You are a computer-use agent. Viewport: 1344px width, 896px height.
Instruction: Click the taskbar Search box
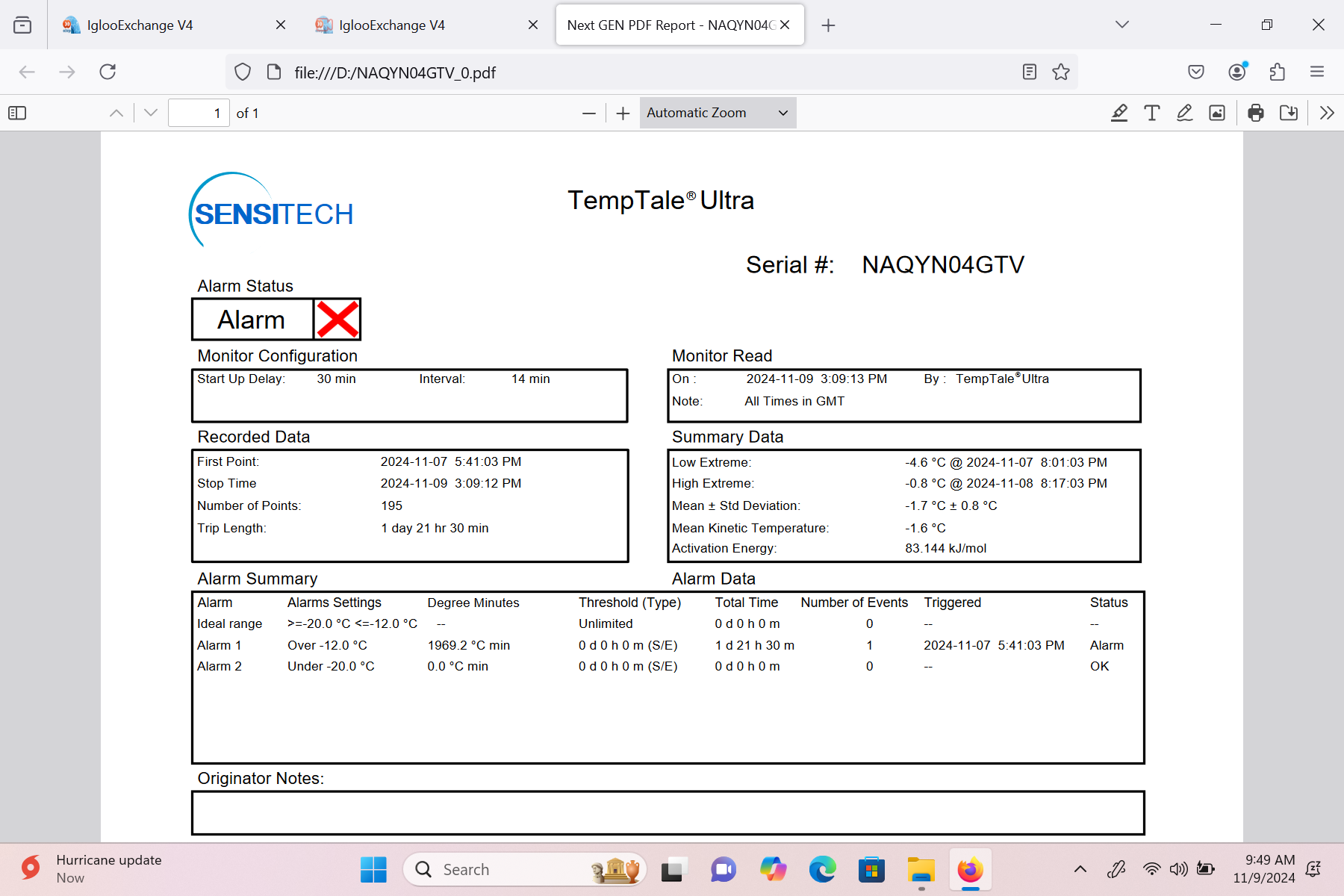524,869
